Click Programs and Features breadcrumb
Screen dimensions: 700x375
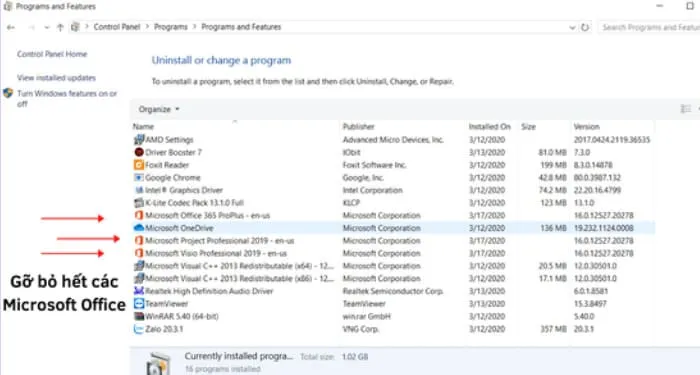[241, 27]
